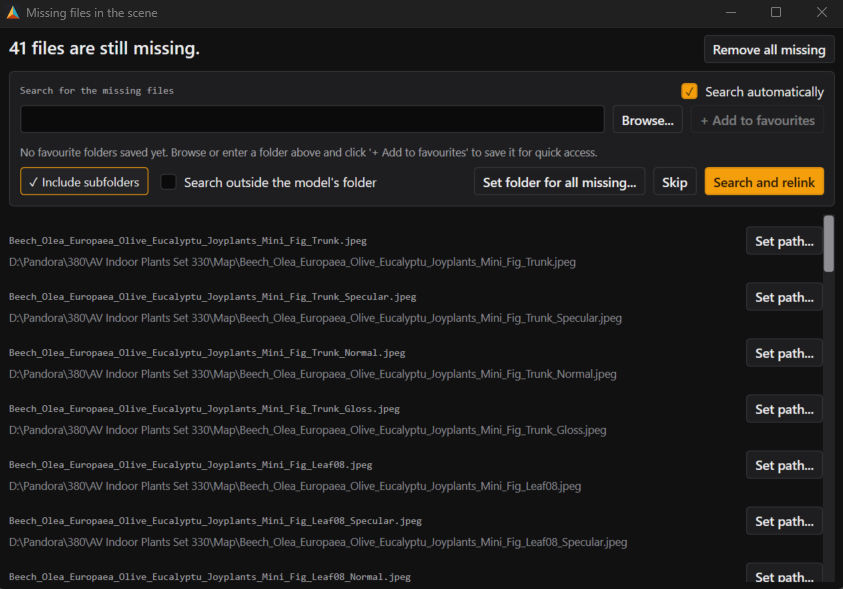The width and height of the screenshot is (843, 589).
Task: Click the D:\ path ending Trunk_Gloss.jpeg
Action: [x=308, y=430]
